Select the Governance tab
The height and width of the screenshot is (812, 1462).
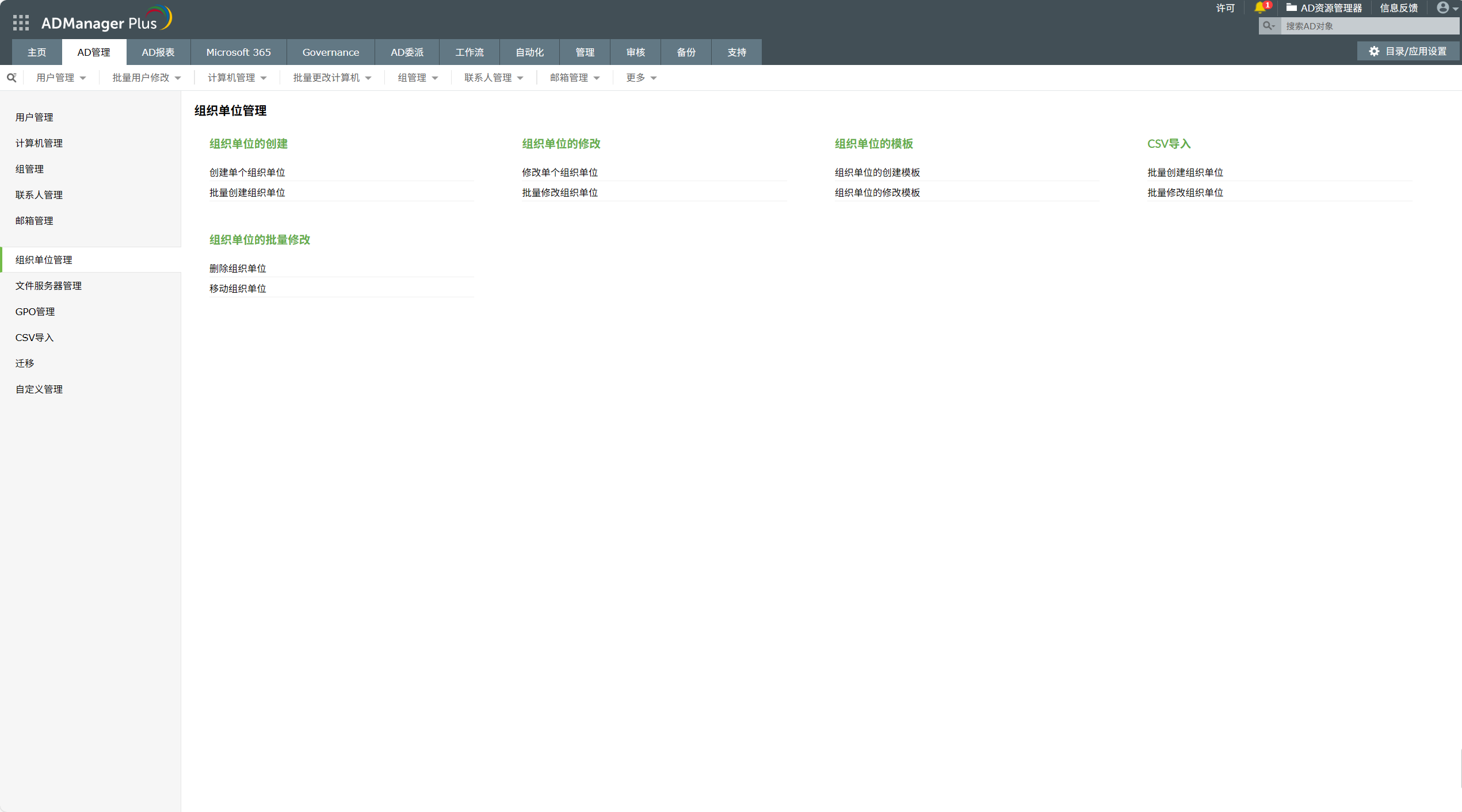(x=330, y=52)
